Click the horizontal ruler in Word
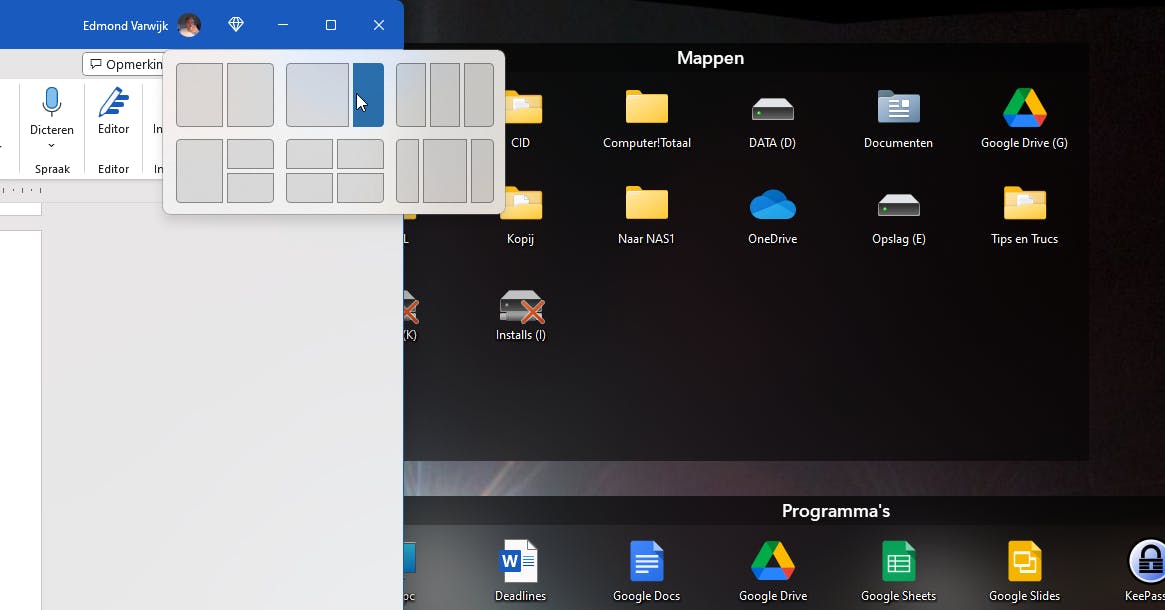The height and width of the screenshot is (610, 1165). (x=21, y=190)
